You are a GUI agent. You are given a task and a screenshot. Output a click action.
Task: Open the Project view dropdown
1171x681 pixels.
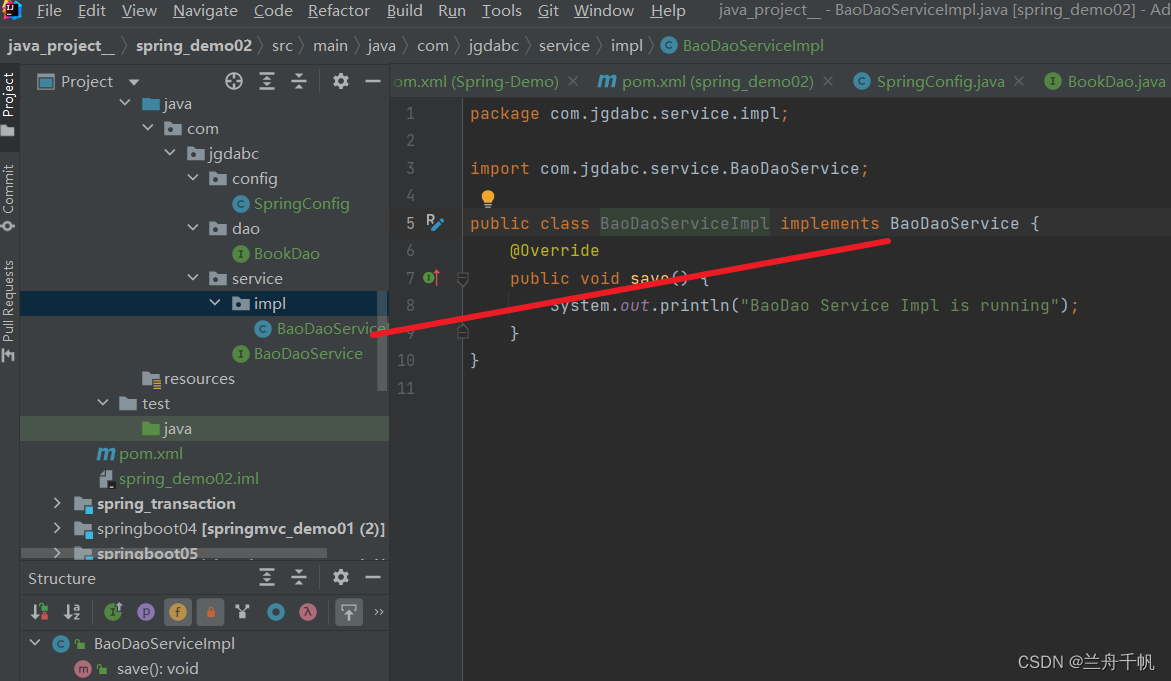(x=134, y=82)
